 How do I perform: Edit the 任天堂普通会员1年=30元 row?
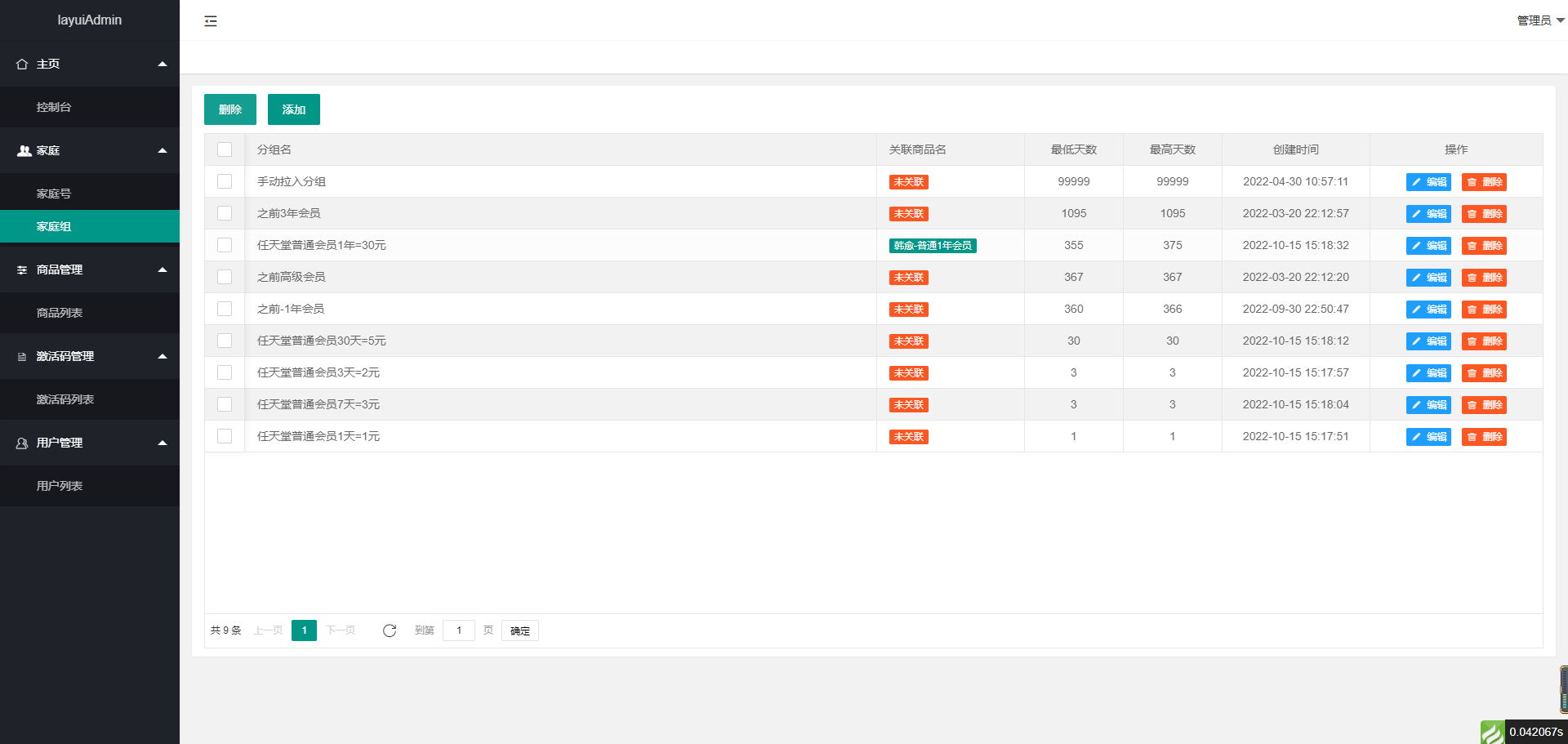coord(1428,246)
